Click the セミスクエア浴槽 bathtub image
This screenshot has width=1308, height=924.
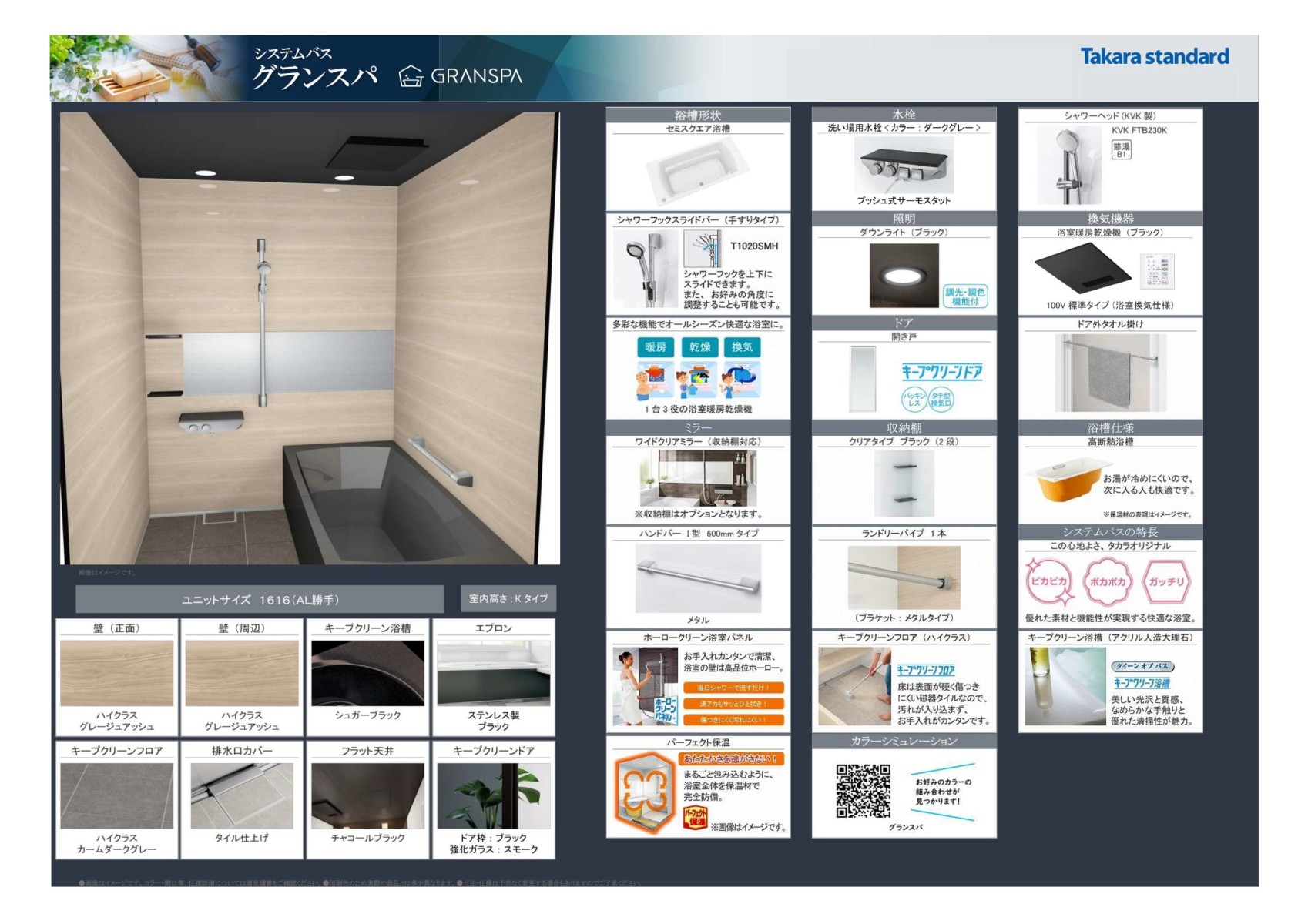(x=697, y=172)
